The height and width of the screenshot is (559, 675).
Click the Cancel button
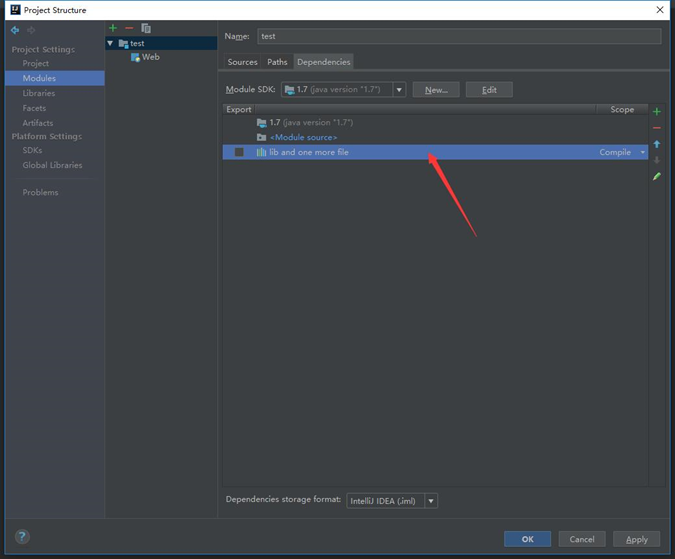coord(582,539)
